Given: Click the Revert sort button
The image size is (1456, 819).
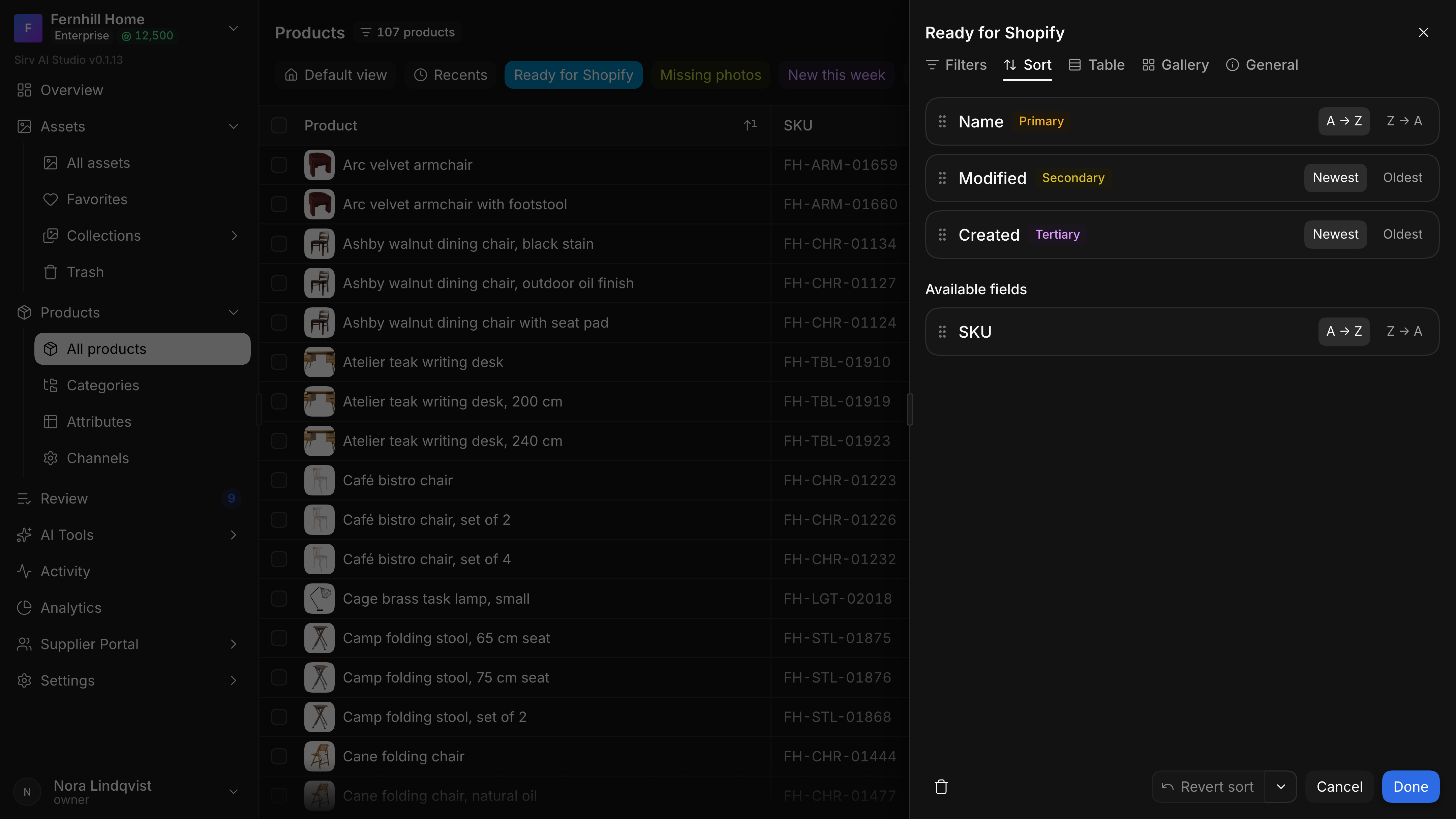Looking at the screenshot, I should tap(1208, 786).
